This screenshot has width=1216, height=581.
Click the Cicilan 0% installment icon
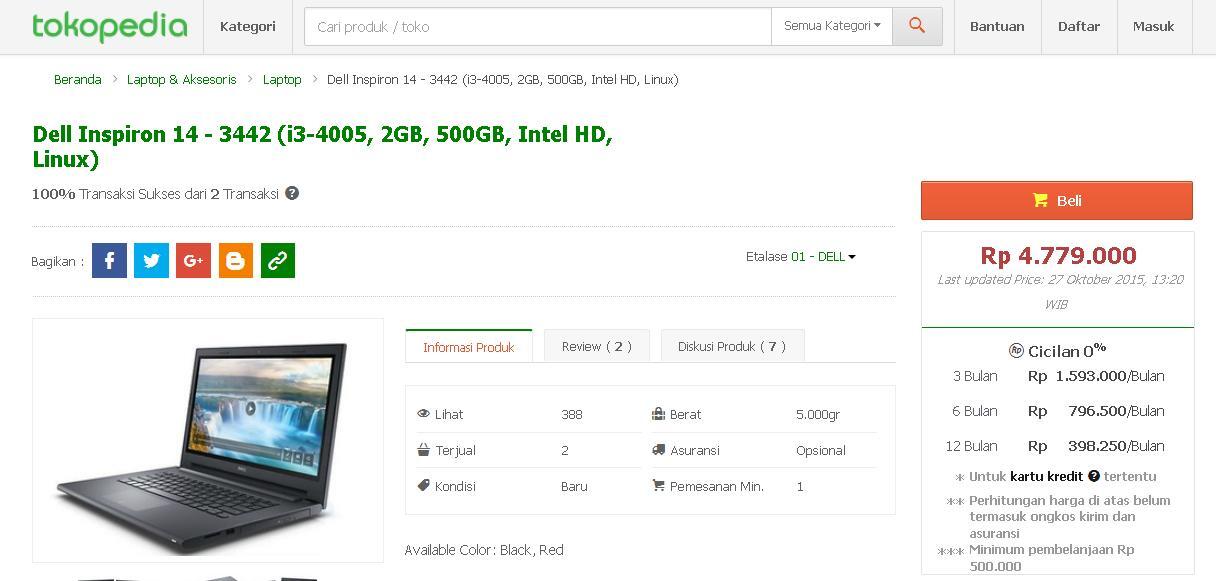1016,350
